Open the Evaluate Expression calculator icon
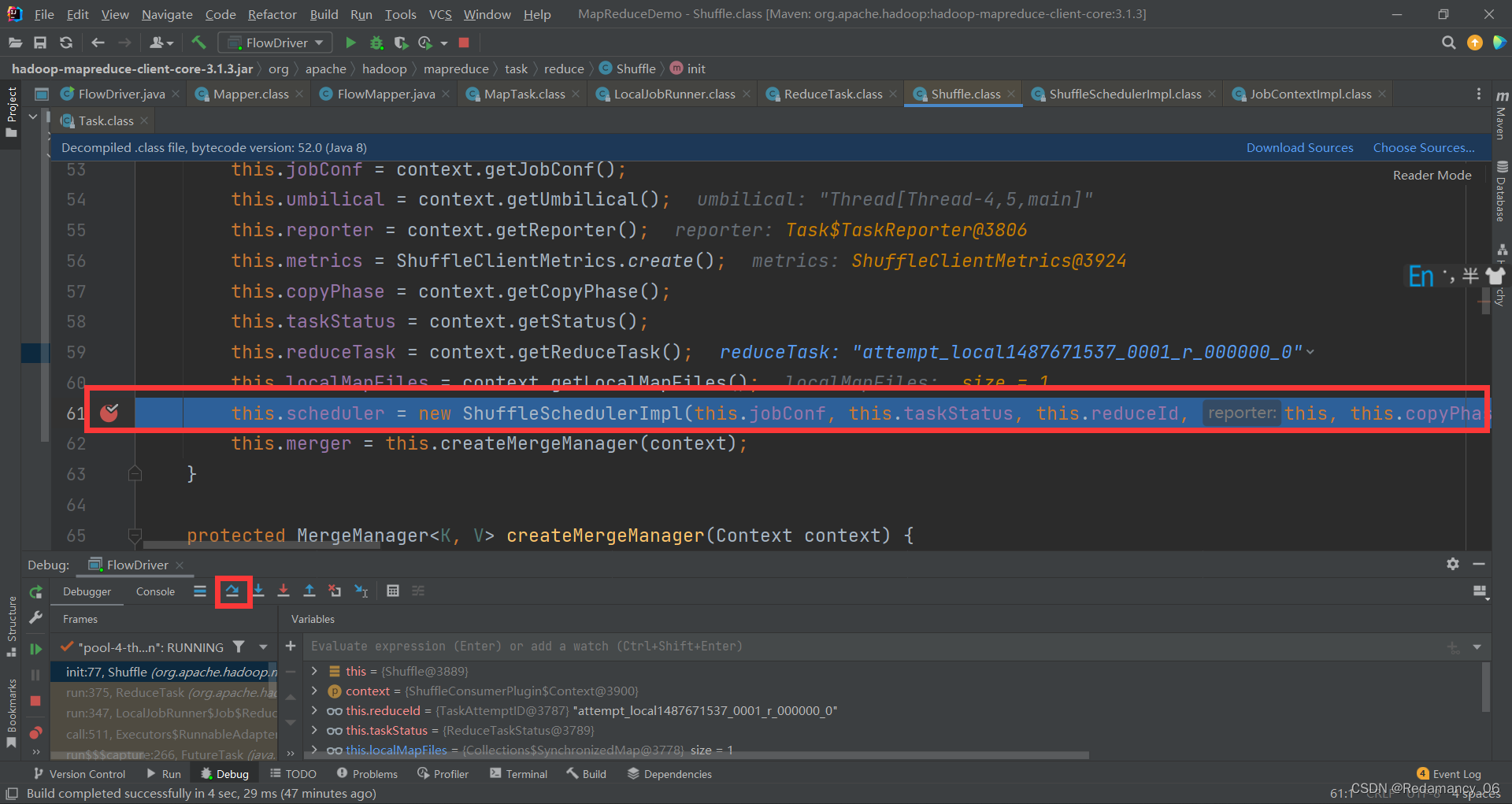The image size is (1512, 804). pyautogui.click(x=393, y=591)
